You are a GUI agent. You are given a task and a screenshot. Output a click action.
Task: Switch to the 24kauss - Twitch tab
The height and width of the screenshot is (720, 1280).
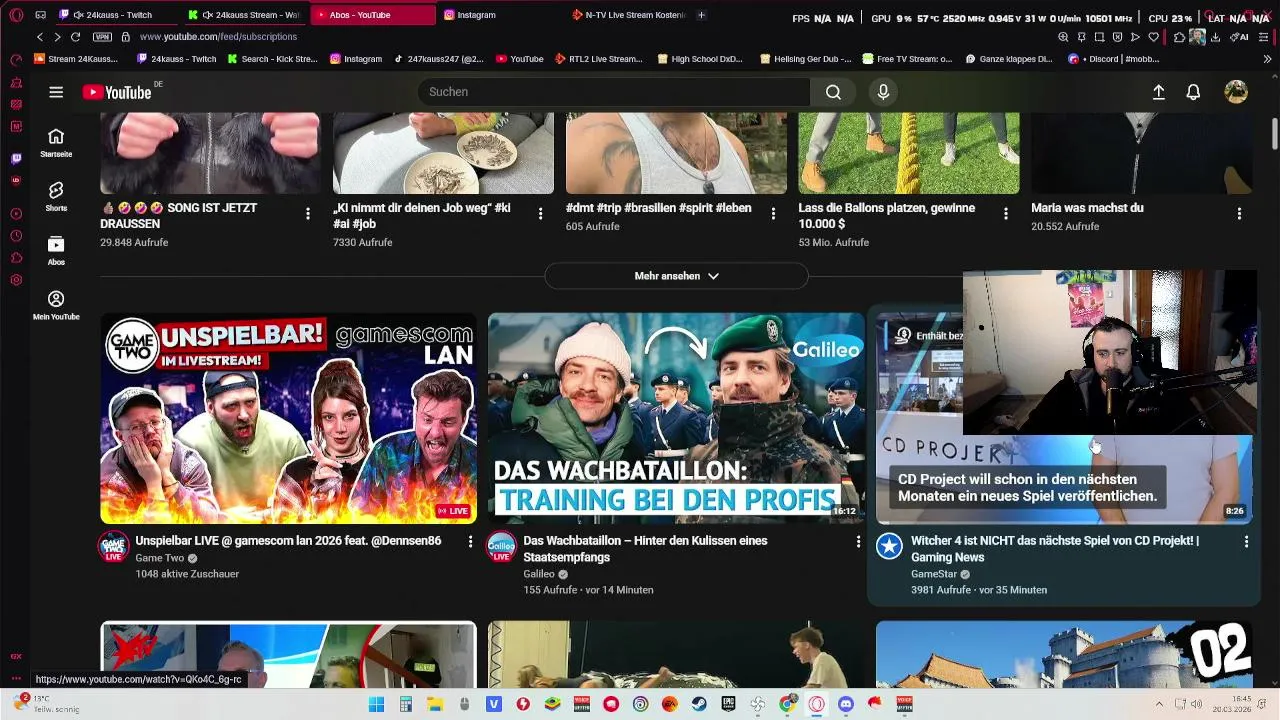point(115,15)
